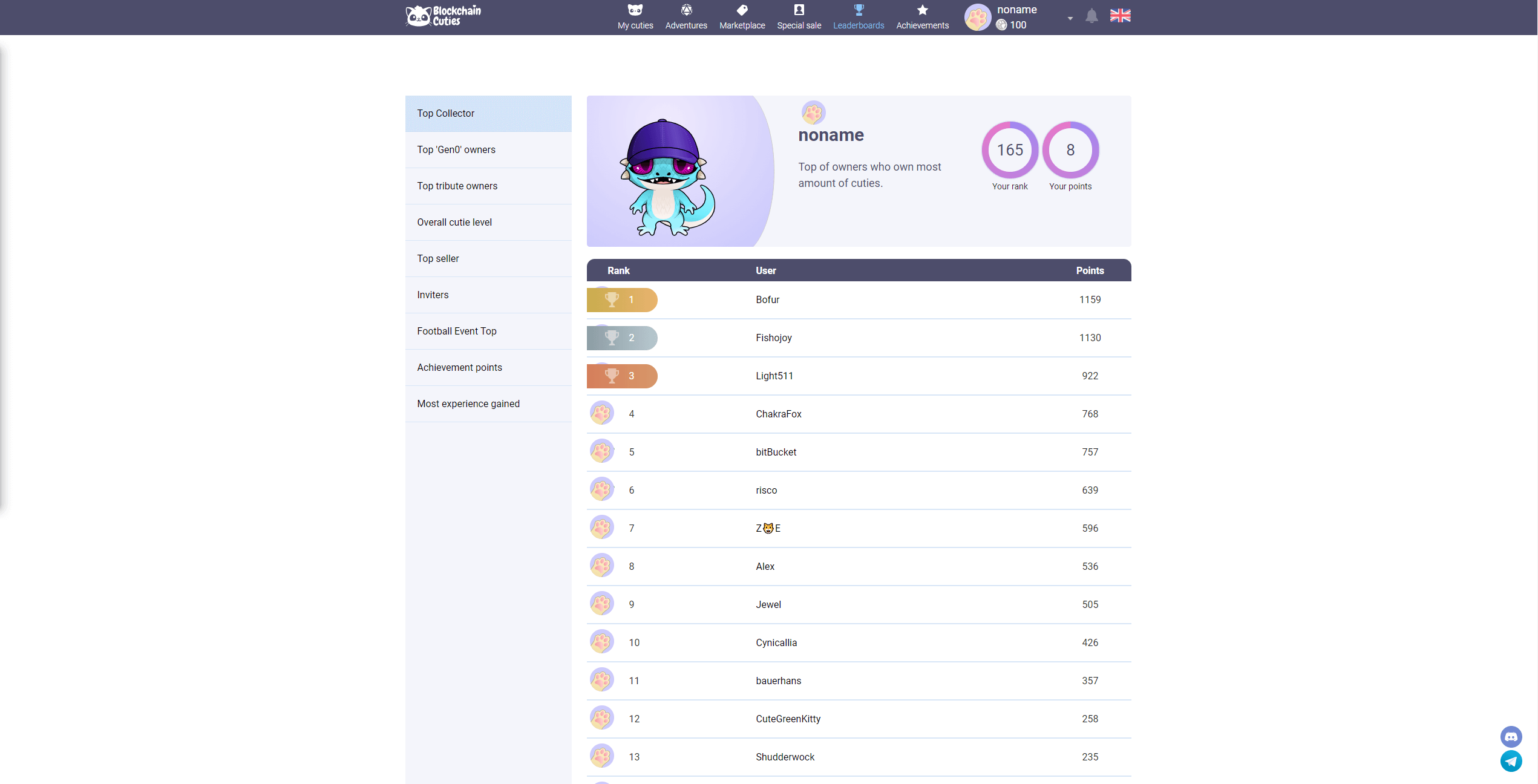Click the User column header

[x=765, y=271]
